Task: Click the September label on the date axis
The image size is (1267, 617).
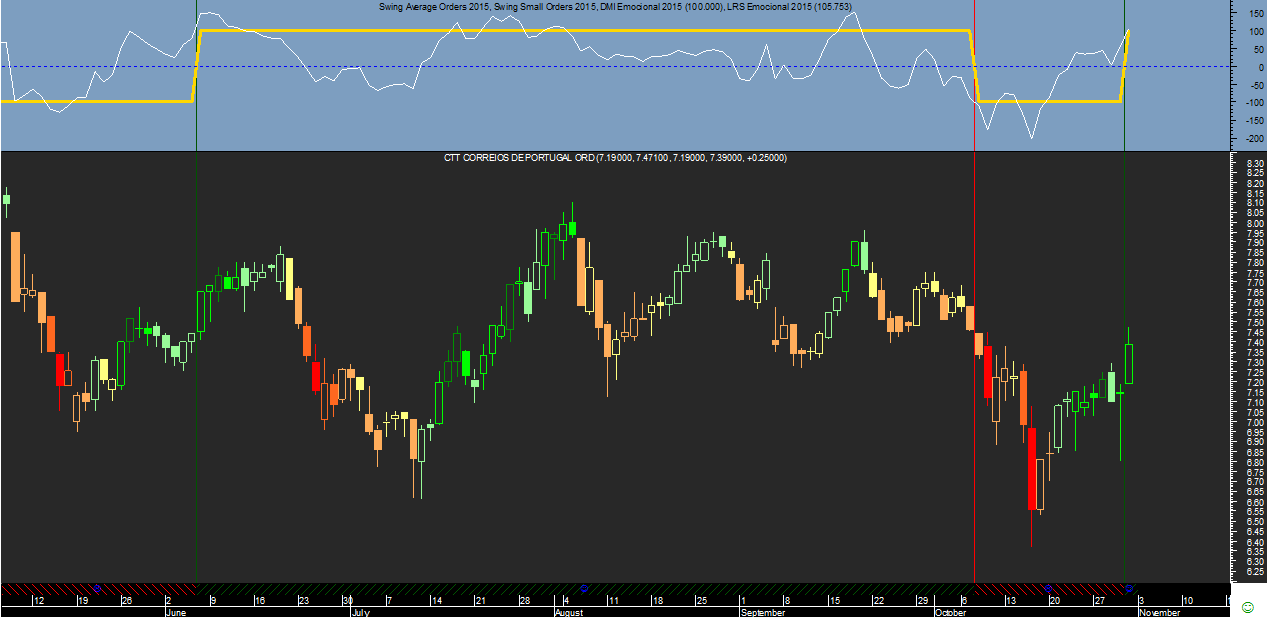Action: (x=762, y=611)
